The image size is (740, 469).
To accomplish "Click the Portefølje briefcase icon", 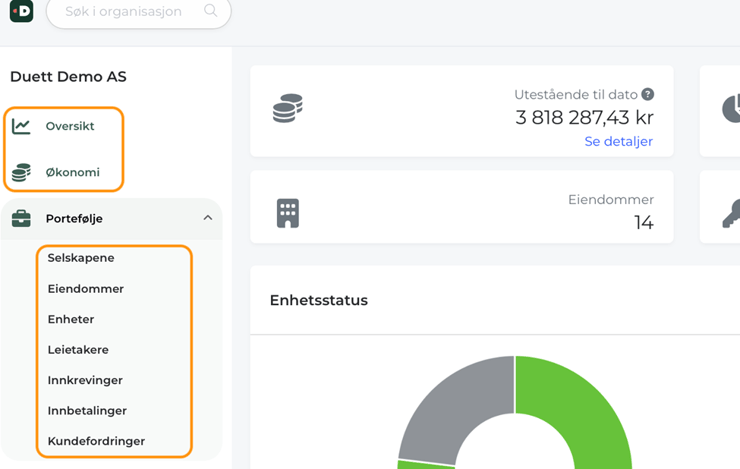I will tap(21, 219).
